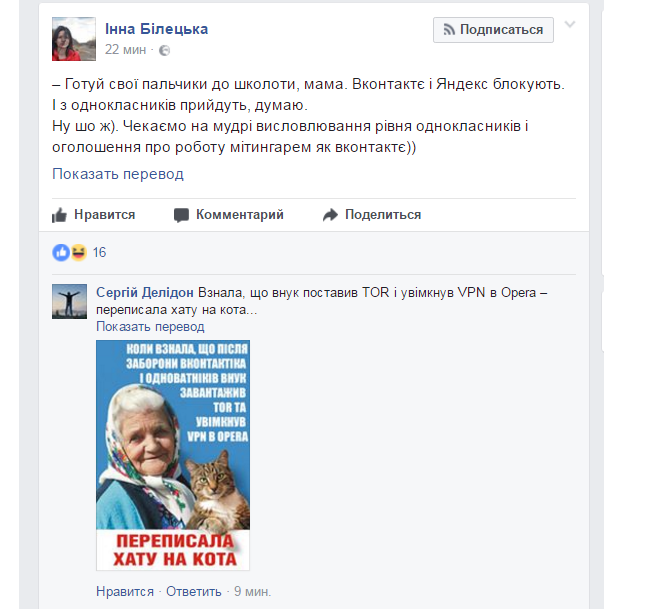
Task: Open post options chevron dropdown
Action: (570, 24)
